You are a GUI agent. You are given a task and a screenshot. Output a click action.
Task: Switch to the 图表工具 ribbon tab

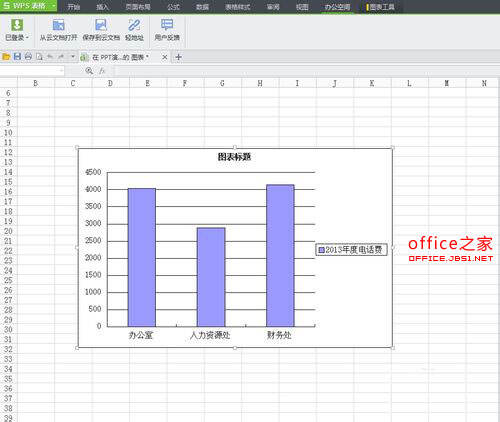click(x=381, y=7)
